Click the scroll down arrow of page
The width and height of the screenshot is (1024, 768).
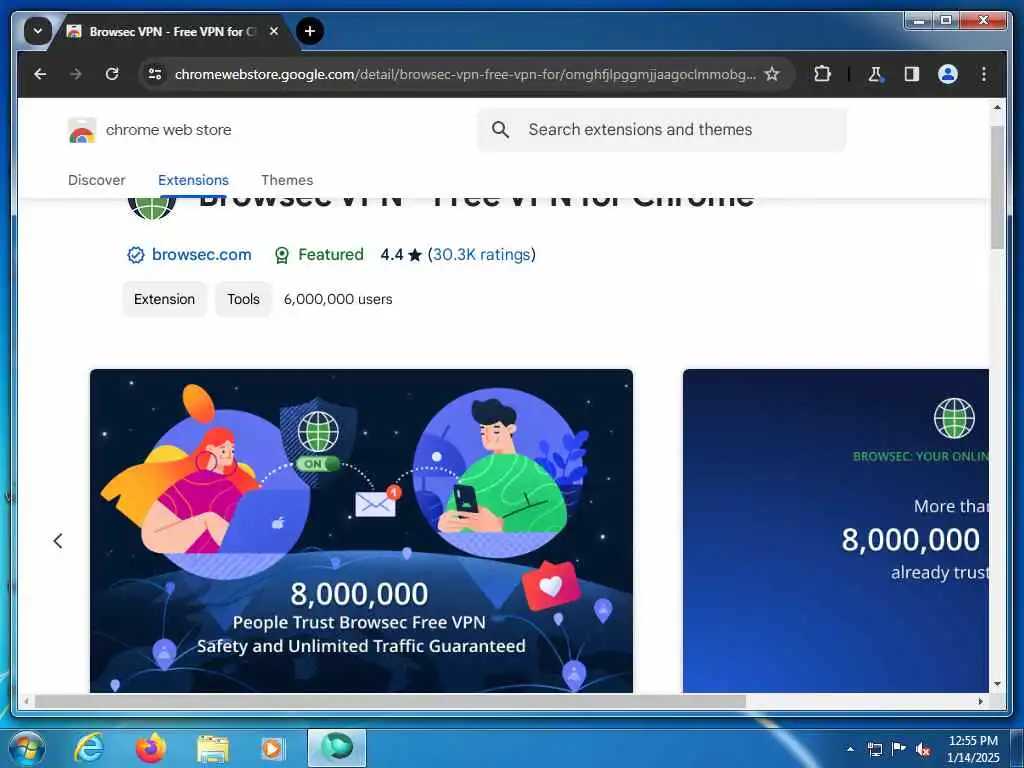[997, 684]
